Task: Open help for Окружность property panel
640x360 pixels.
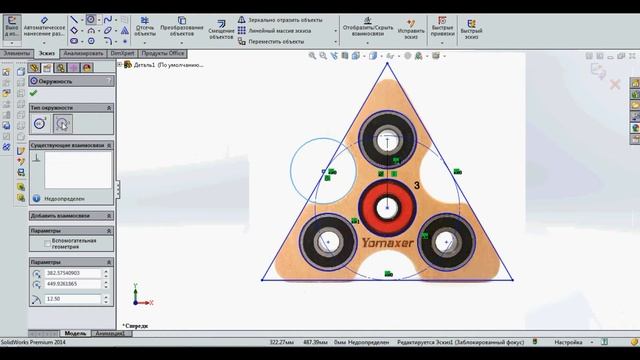Action: point(109,81)
